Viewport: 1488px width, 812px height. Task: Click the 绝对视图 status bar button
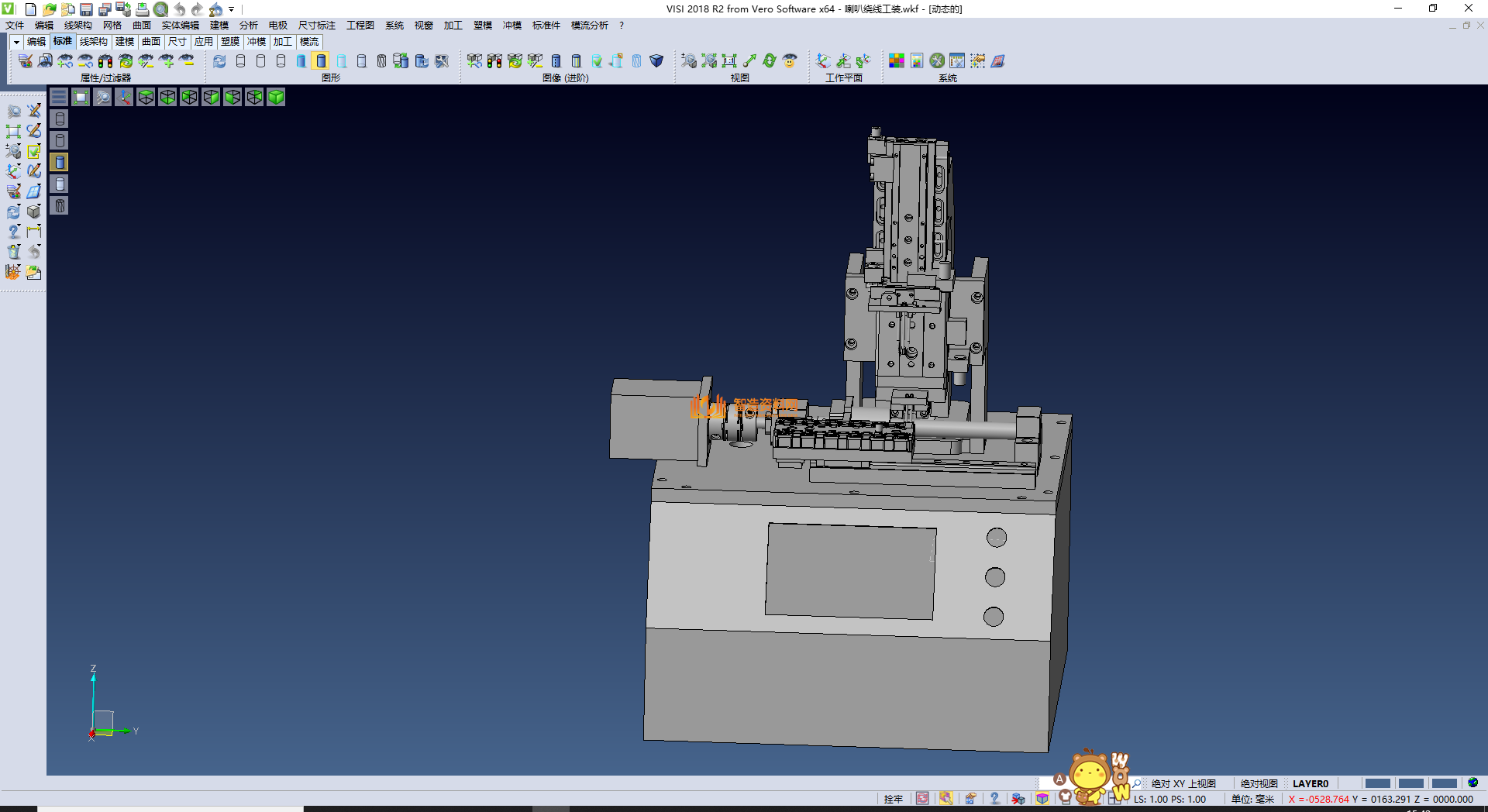click(x=1259, y=783)
